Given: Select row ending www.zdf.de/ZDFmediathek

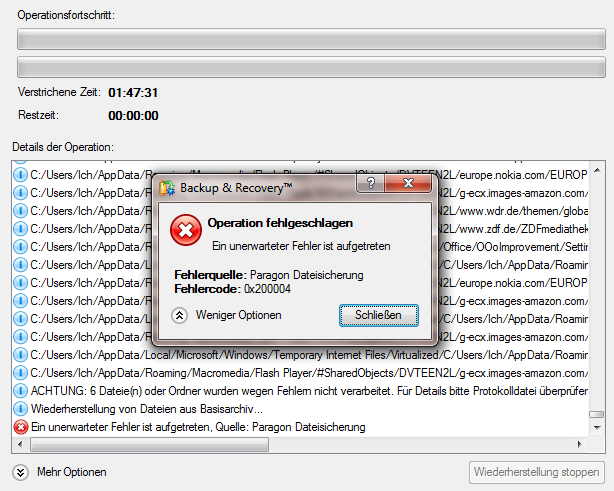Looking at the screenshot, I should coord(301,229).
